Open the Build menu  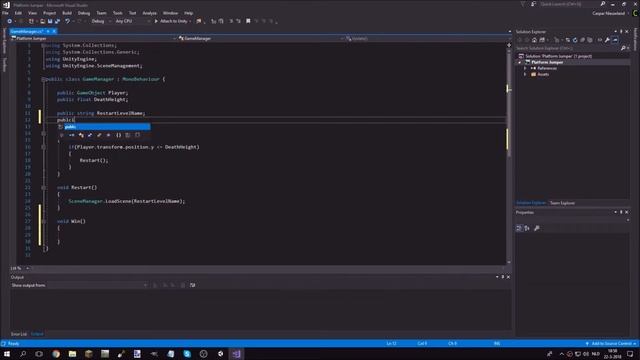[x=67, y=13]
